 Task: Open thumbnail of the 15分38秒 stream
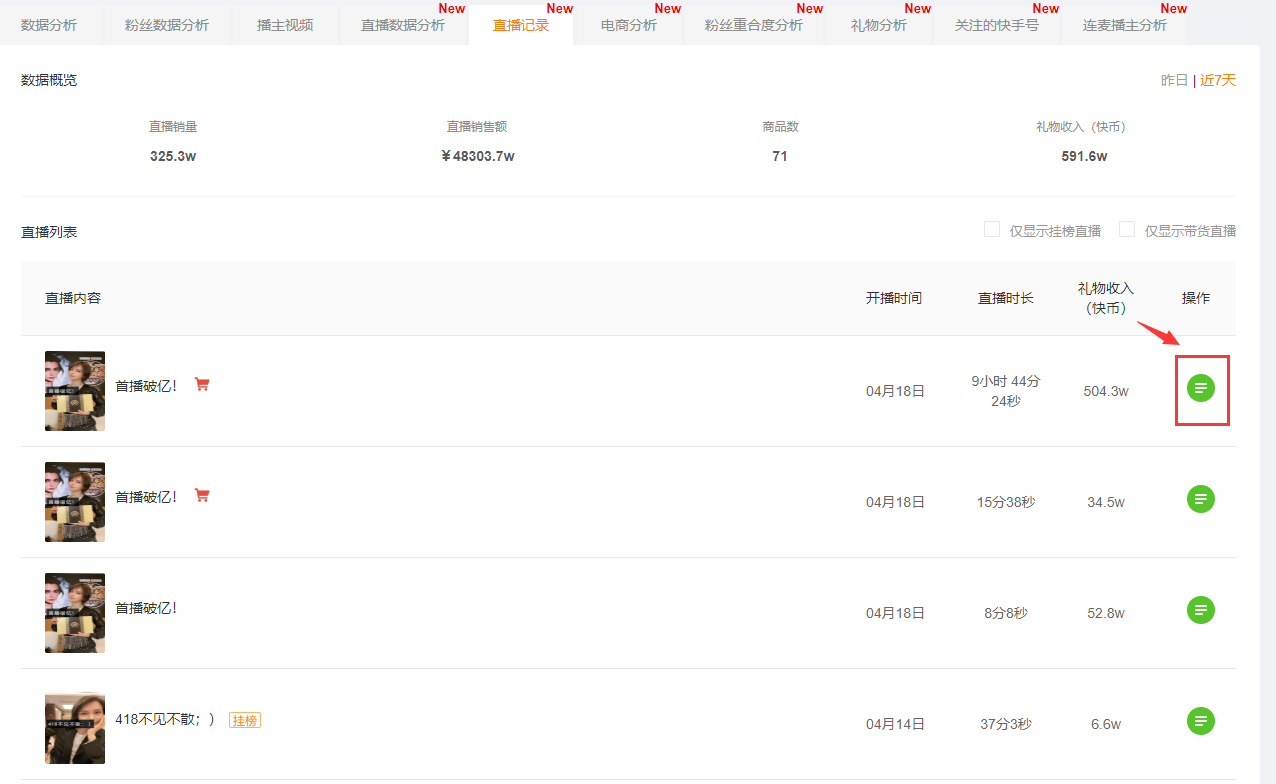[75, 502]
